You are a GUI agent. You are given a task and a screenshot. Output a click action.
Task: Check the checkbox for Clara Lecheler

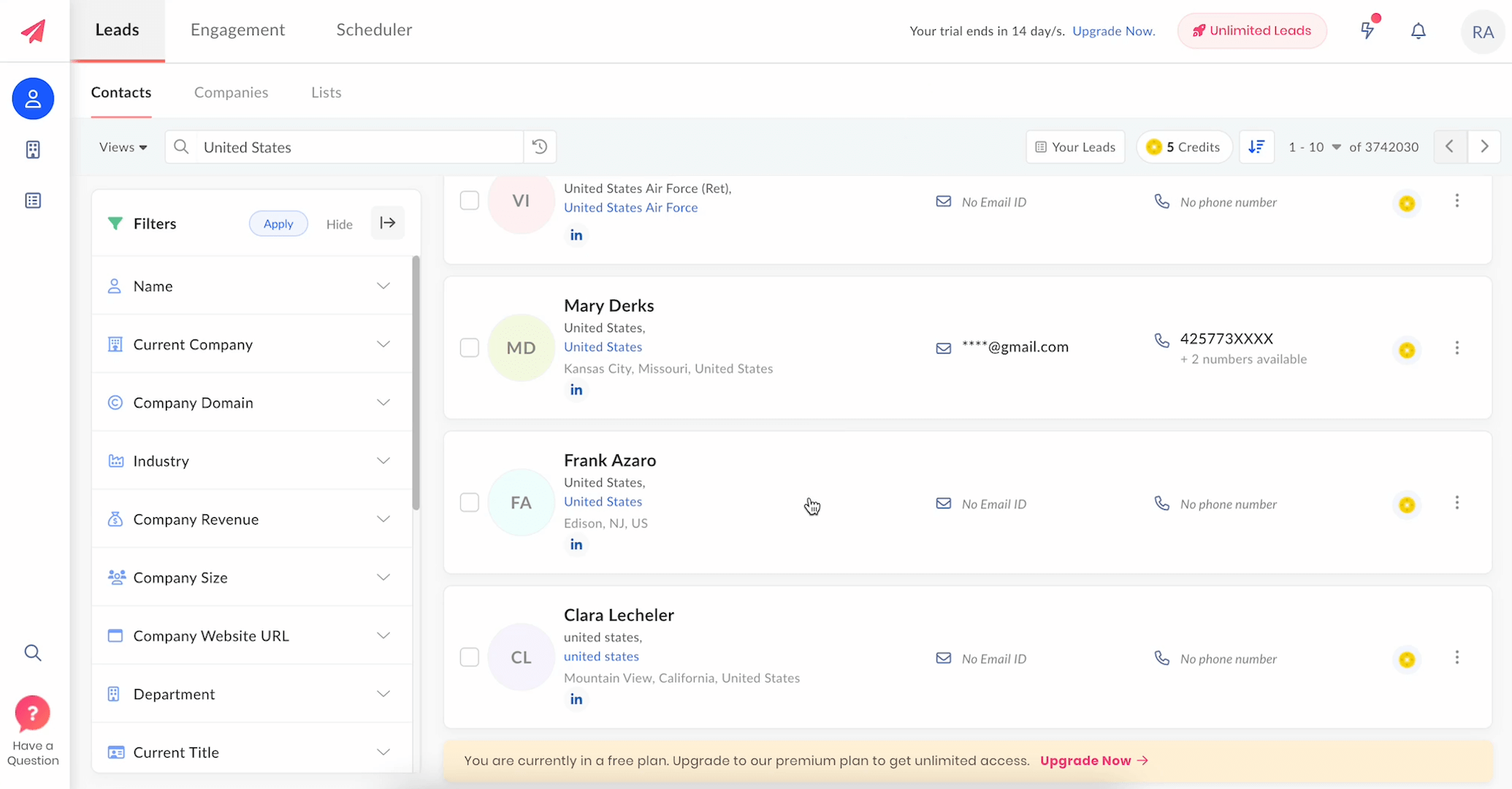tap(470, 657)
